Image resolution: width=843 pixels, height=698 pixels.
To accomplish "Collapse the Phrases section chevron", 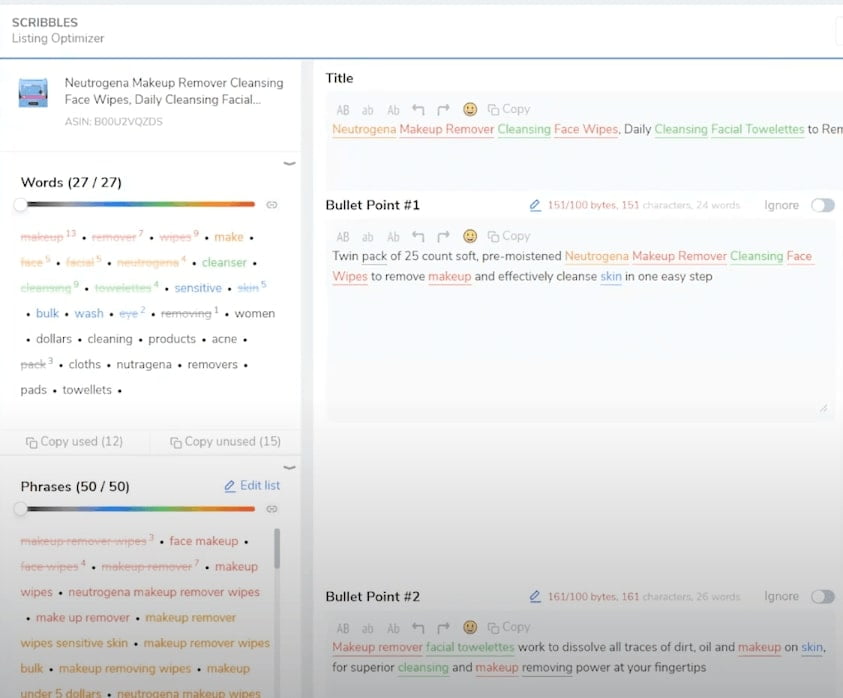I will 289,468.
